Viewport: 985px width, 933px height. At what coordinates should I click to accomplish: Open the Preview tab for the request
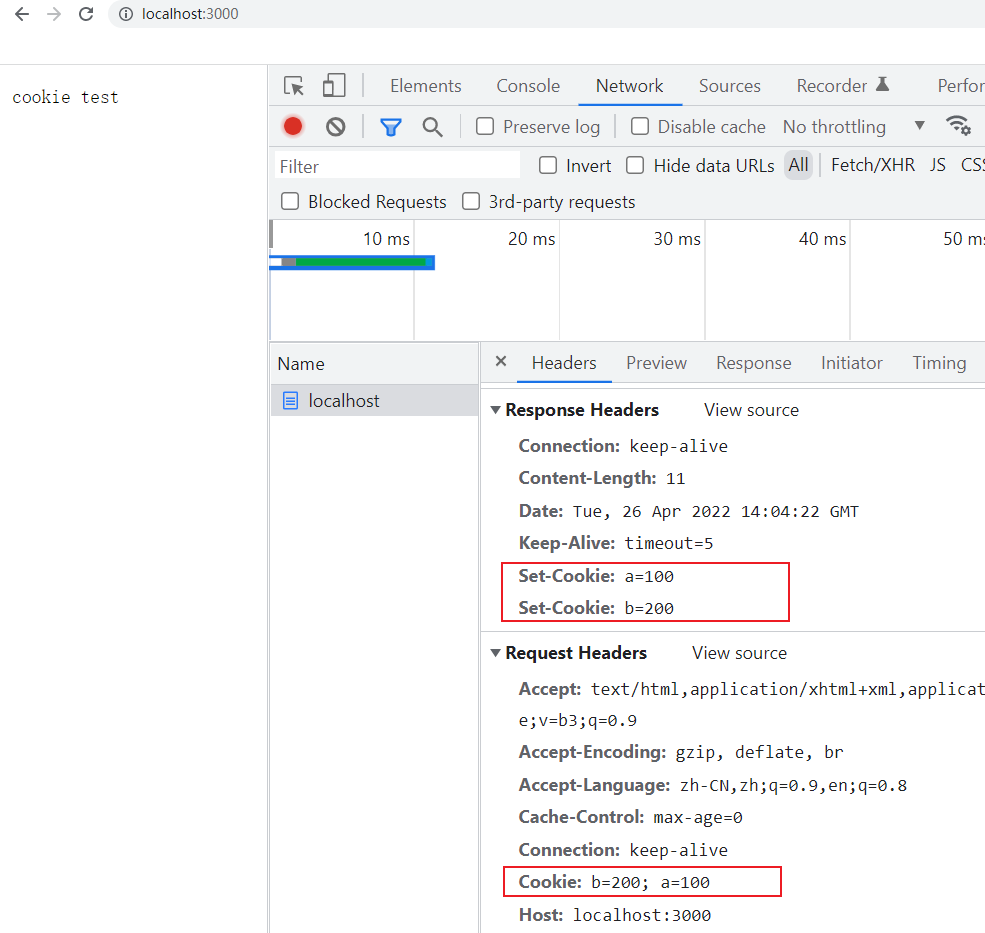point(656,362)
